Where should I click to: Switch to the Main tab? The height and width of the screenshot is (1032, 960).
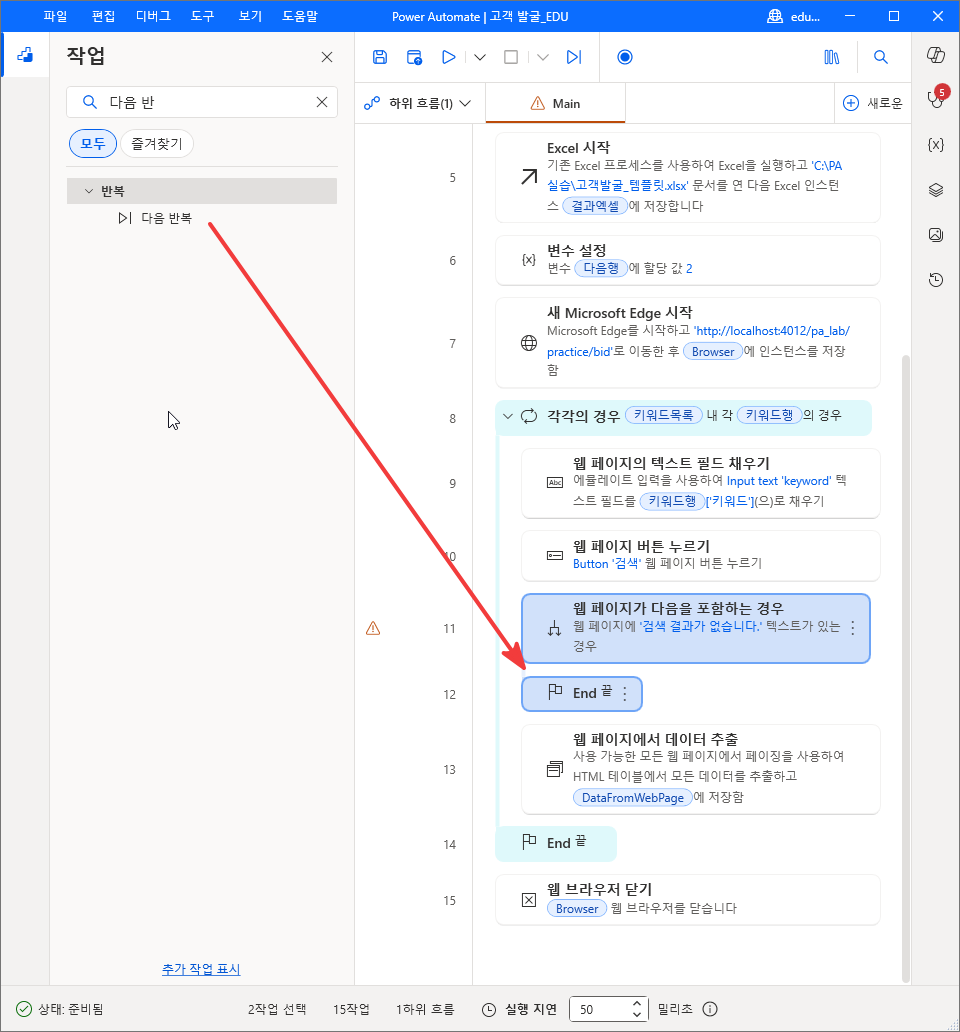tap(555, 103)
